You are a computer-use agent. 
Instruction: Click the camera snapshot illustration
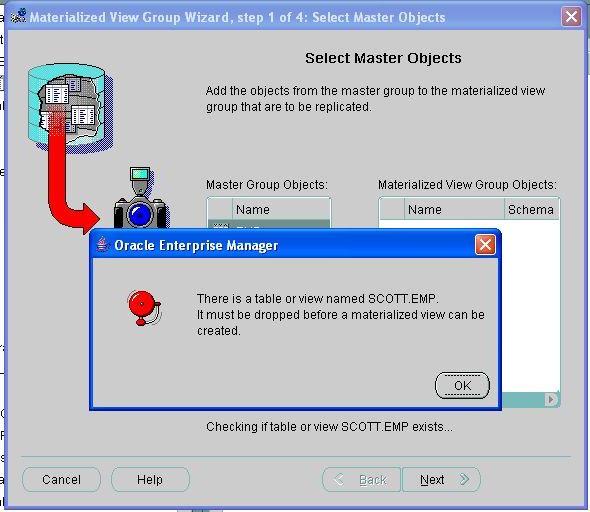click(x=141, y=198)
